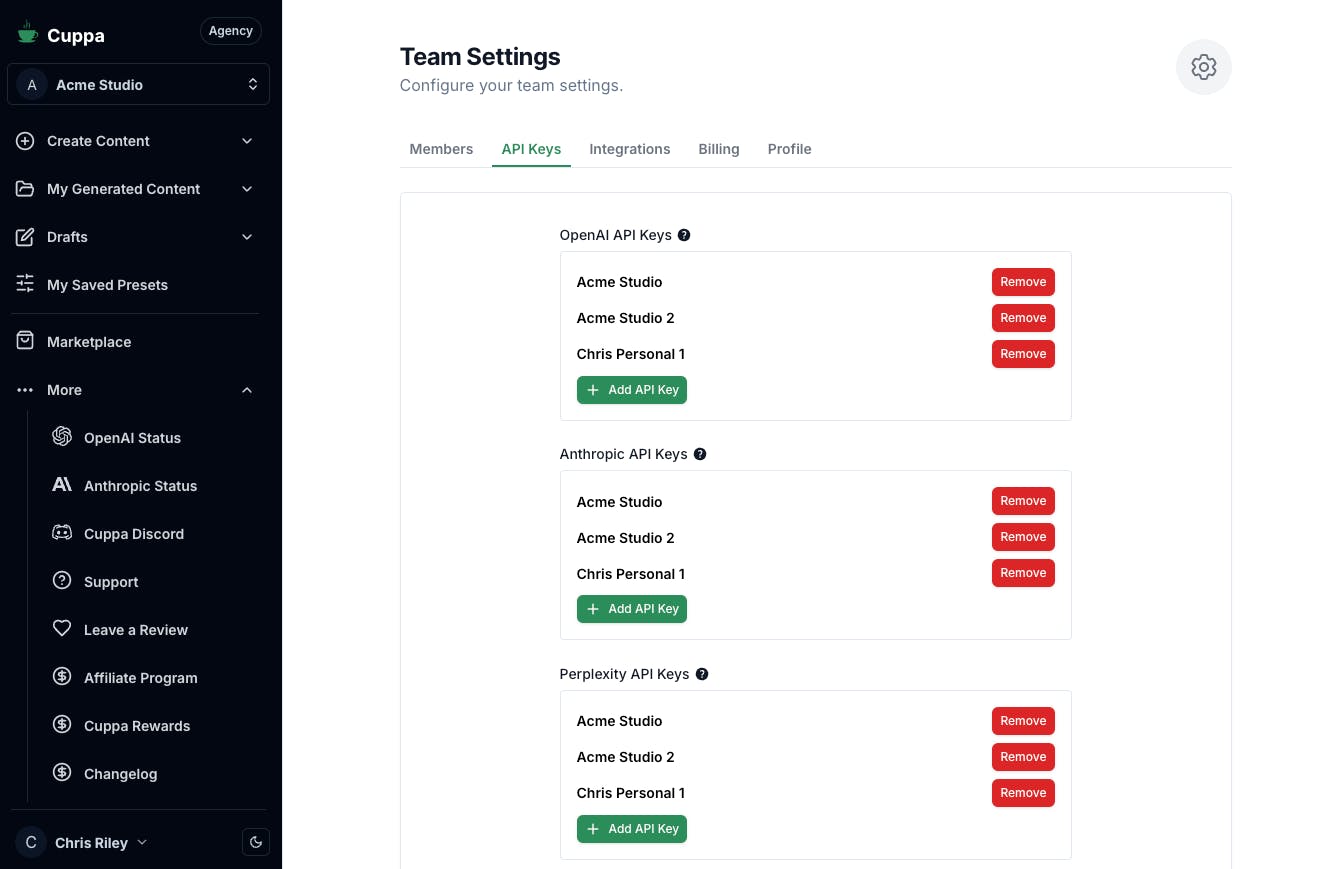
Task: Click the Leave a Review heart icon
Action: [x=62, y=629]
